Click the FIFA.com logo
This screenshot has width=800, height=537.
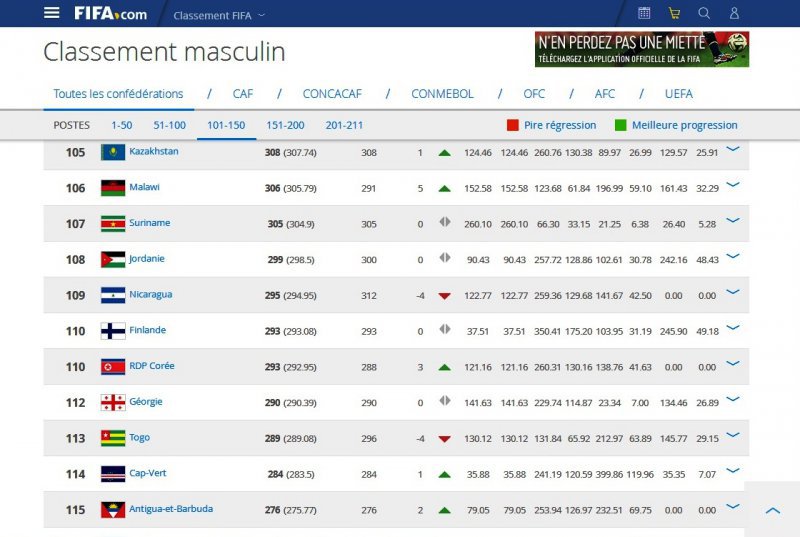click(110, 14)
